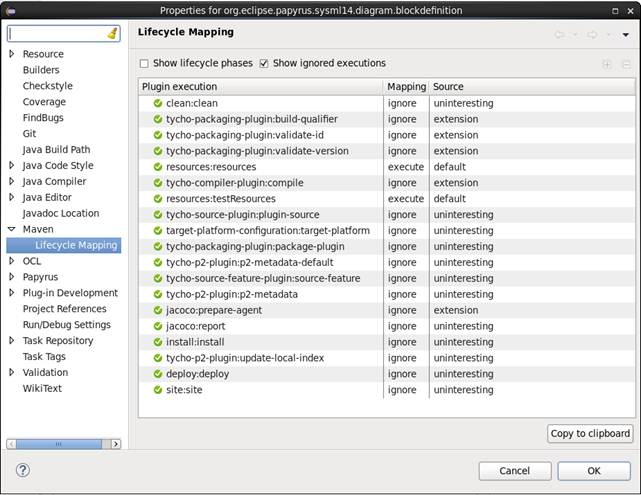Open FindBugs properties page
Image resolution: width=641 pixels, height=495 pixels.
click(x=43, y=118)
